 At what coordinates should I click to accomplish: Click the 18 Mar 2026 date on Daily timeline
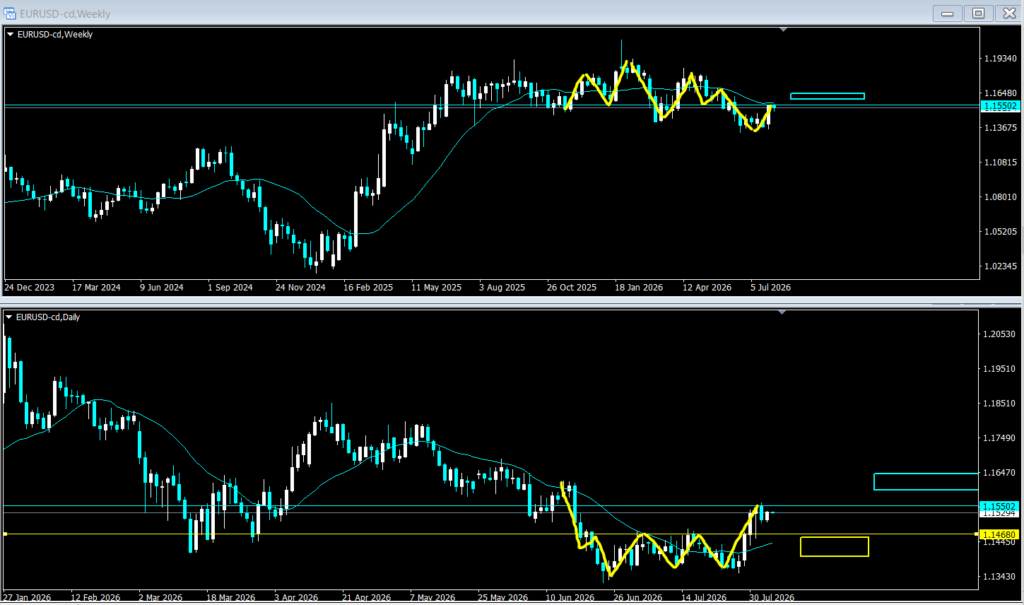click(231, 597)
